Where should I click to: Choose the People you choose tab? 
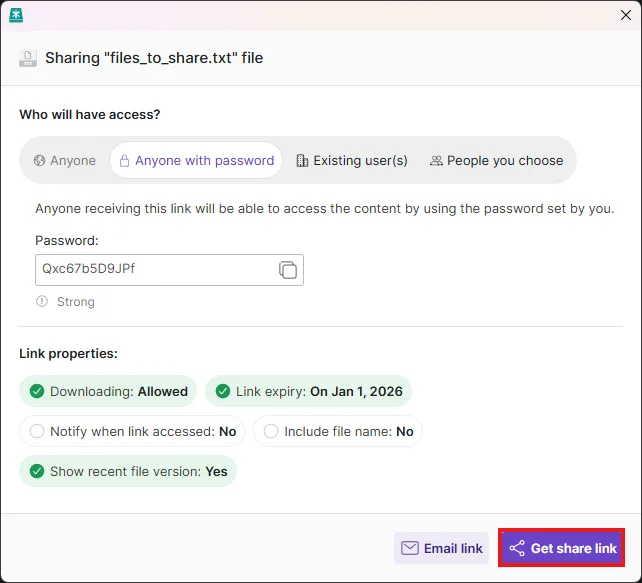coord(496,161)
